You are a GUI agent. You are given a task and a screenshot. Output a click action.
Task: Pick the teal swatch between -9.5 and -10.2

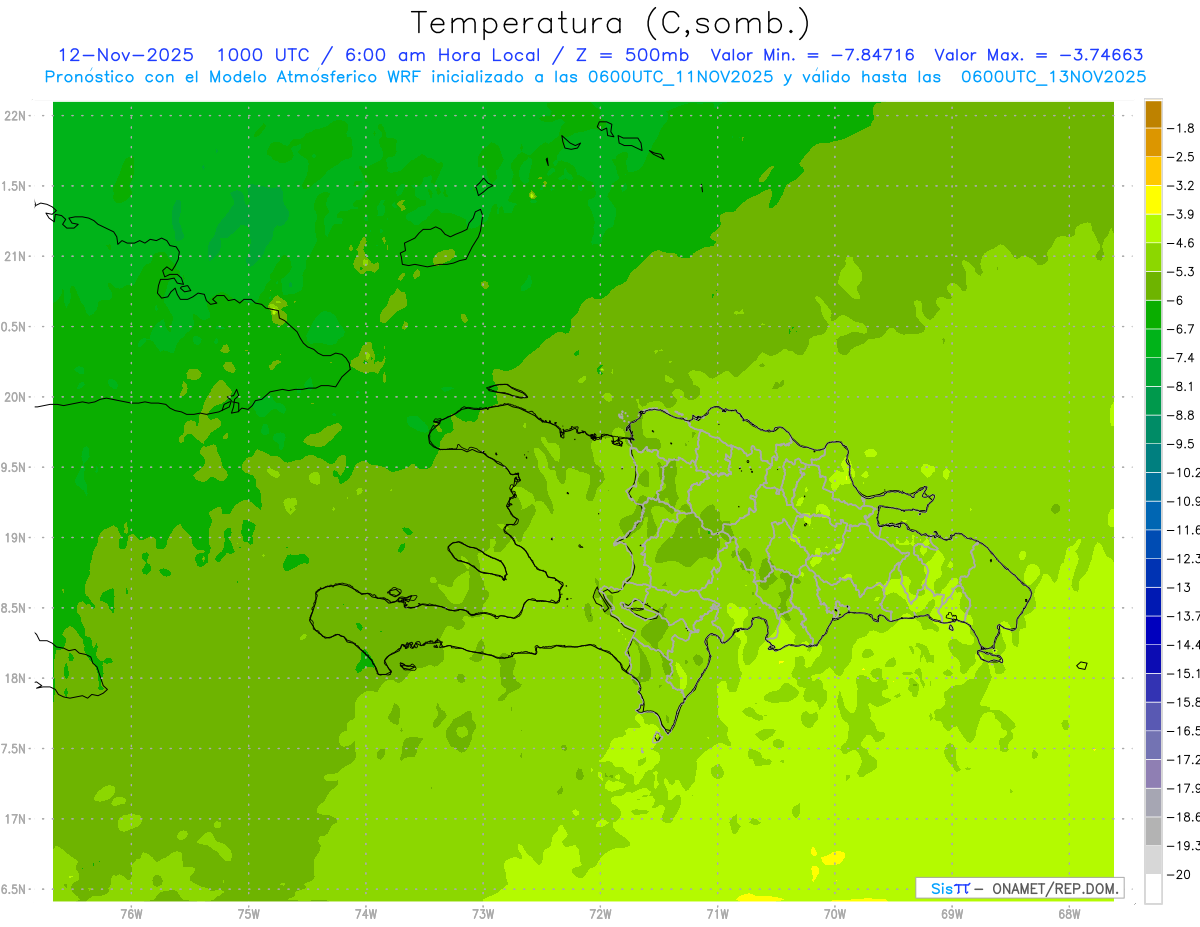click(1153, 458)
